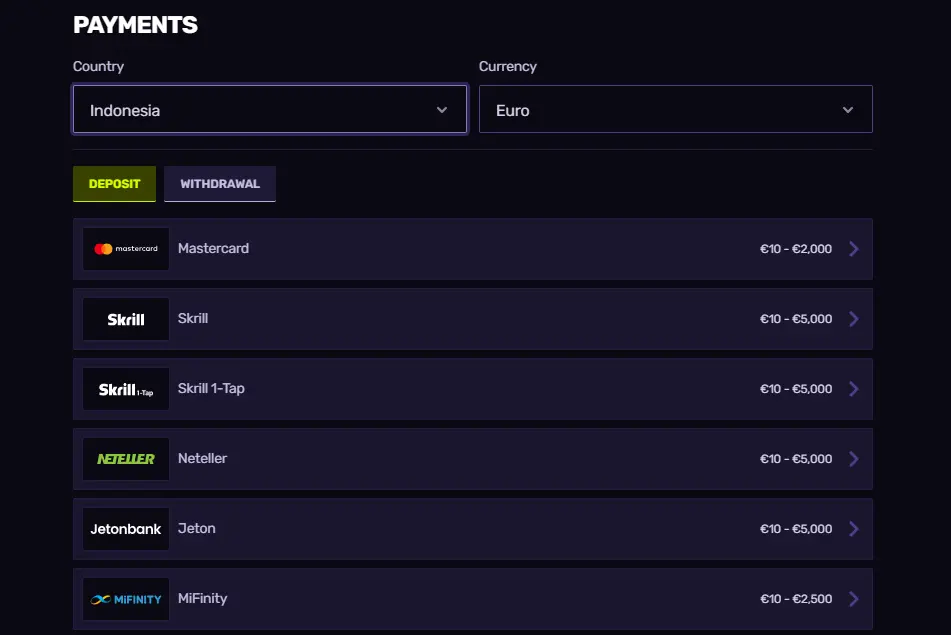Click the MiFinity payment row
This screenshot has width=951, height=635.
474,598
